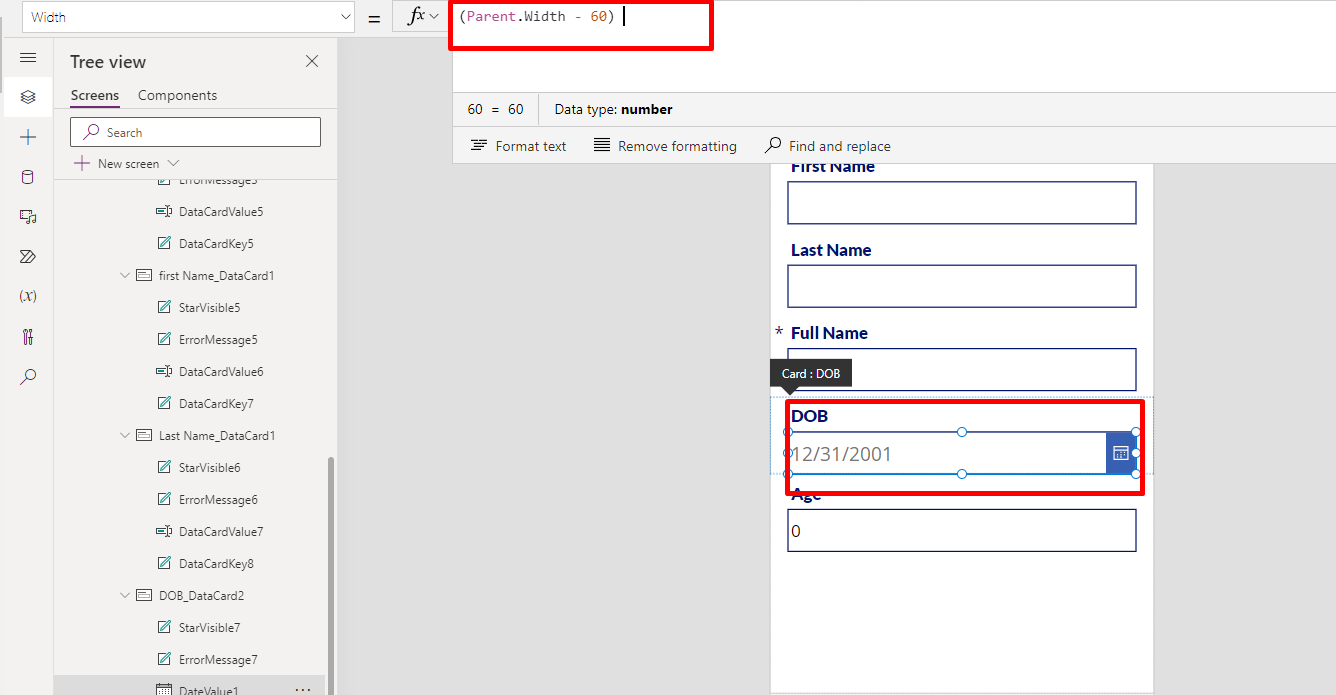Select Last Name_DataCard1 tree item
This screenshot has width=1336, height=695.
click(216, 436)
